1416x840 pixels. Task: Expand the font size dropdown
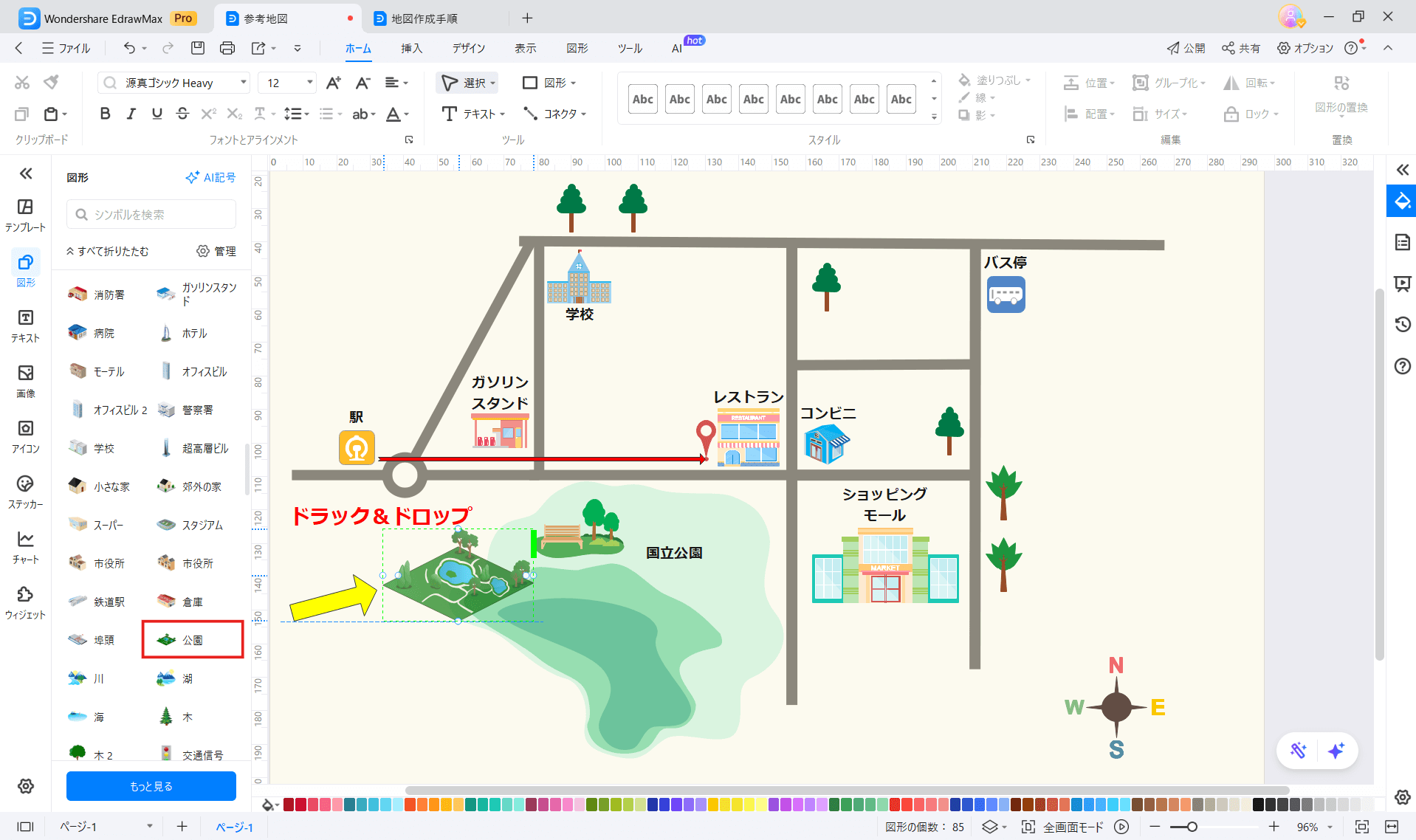(x=309, y=83)
